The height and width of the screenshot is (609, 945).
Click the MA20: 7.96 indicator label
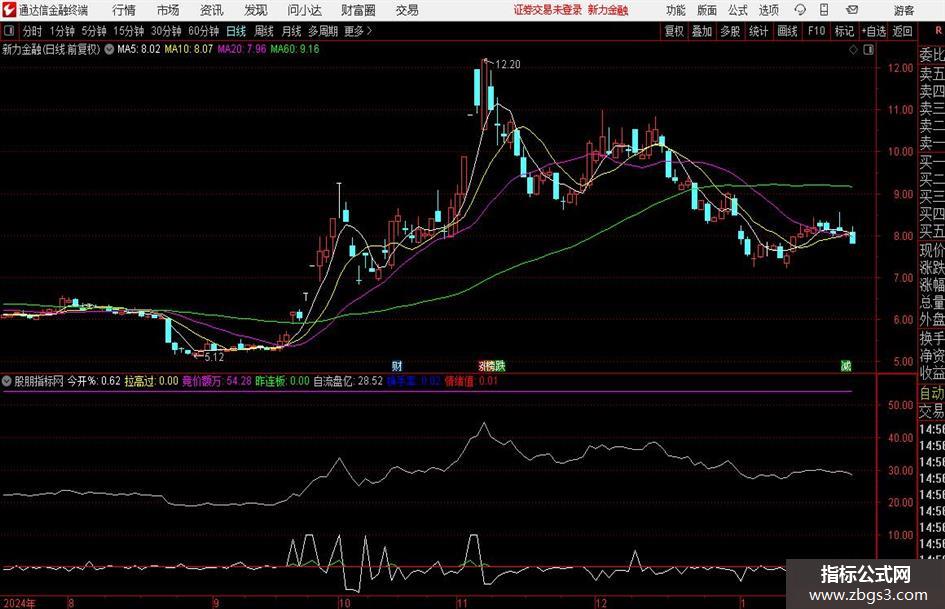click(242, 49)
